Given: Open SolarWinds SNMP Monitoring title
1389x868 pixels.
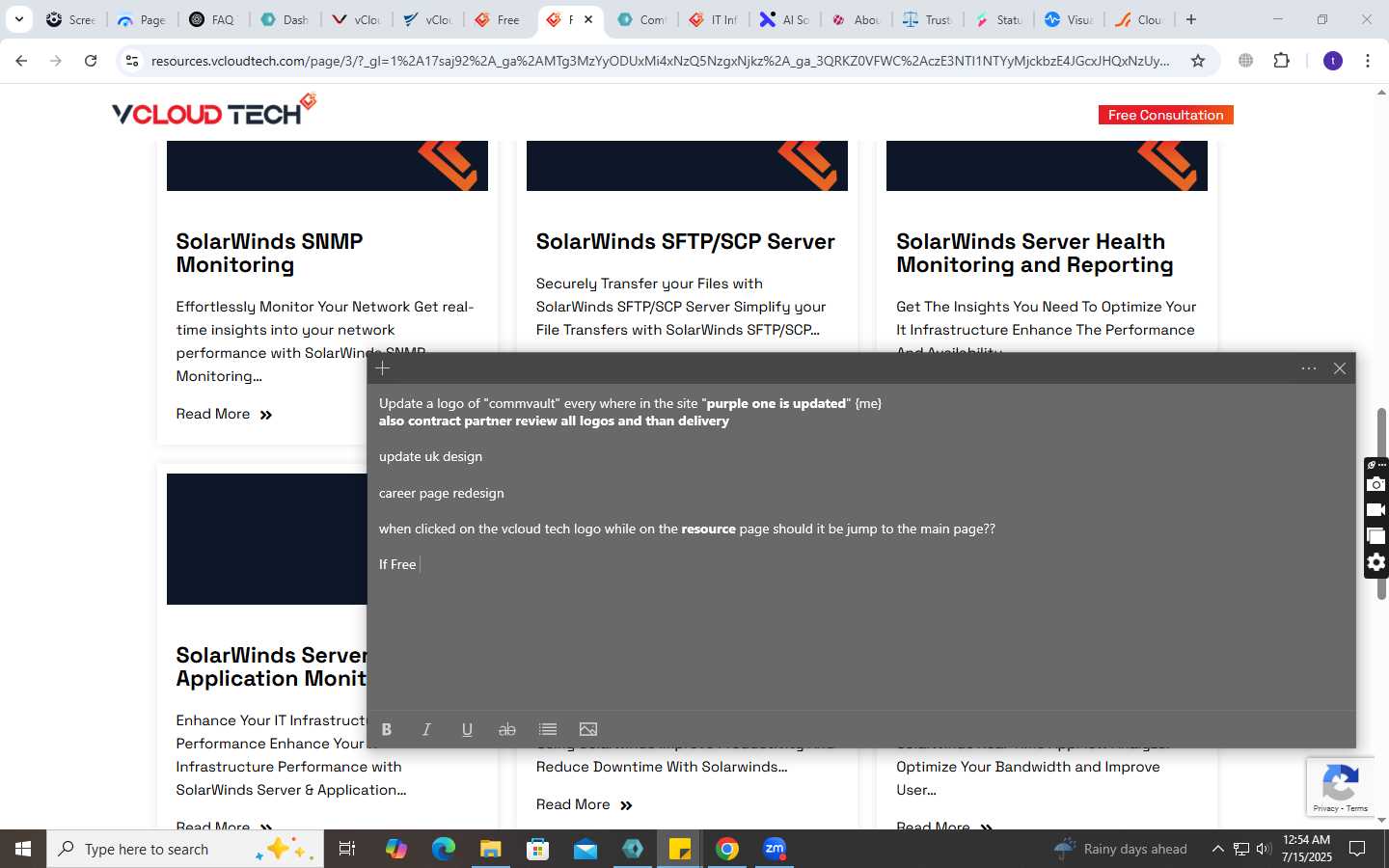Looking at the screenshot, I should click(269, 253).
